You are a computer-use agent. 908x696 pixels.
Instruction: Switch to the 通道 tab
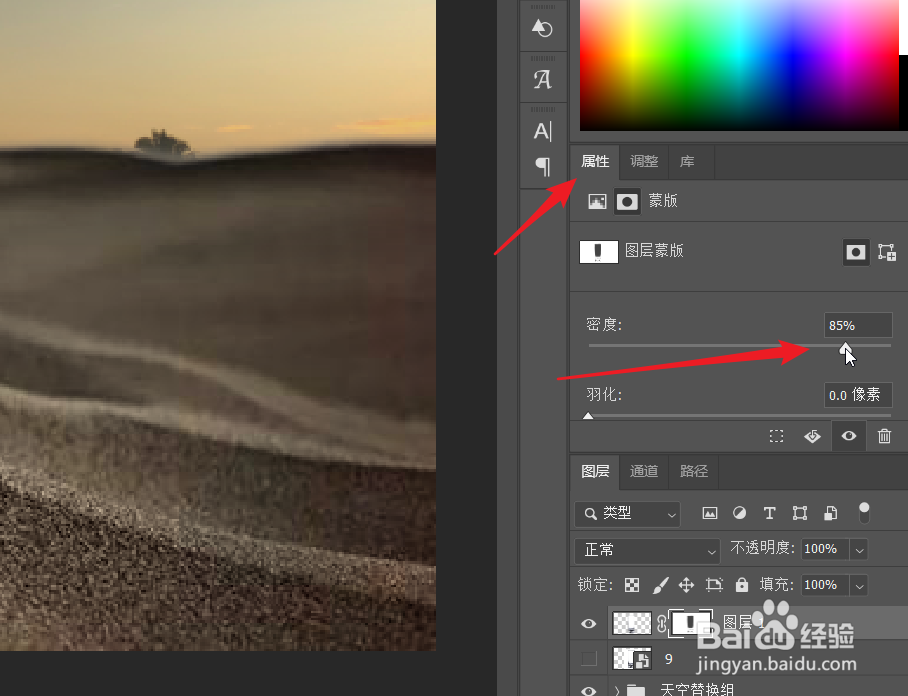644,471
